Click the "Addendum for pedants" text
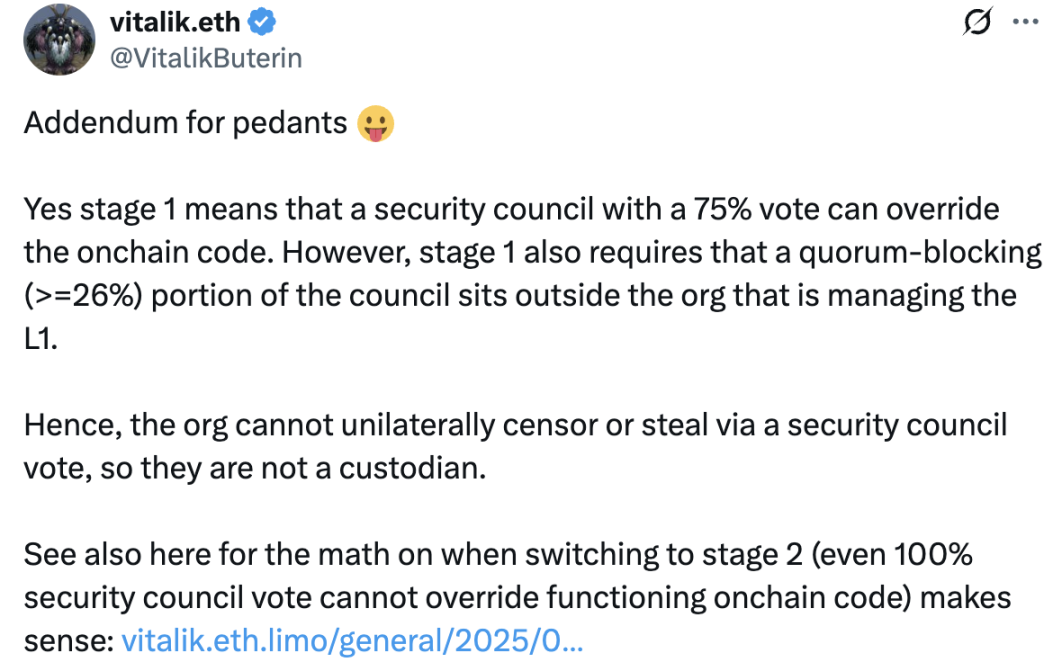The width and height of the screenshot is (1062, 671). coord(186,124)
